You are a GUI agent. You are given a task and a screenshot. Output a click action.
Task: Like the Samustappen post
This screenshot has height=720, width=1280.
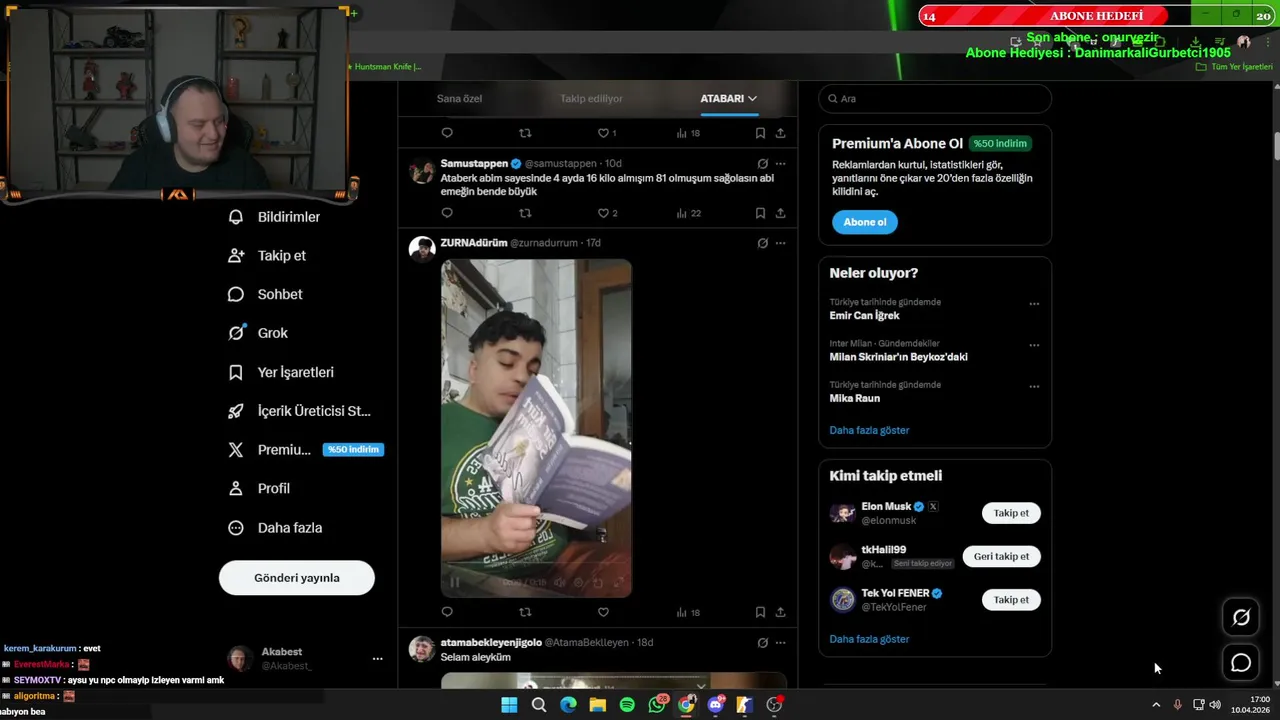click(603, 213)
